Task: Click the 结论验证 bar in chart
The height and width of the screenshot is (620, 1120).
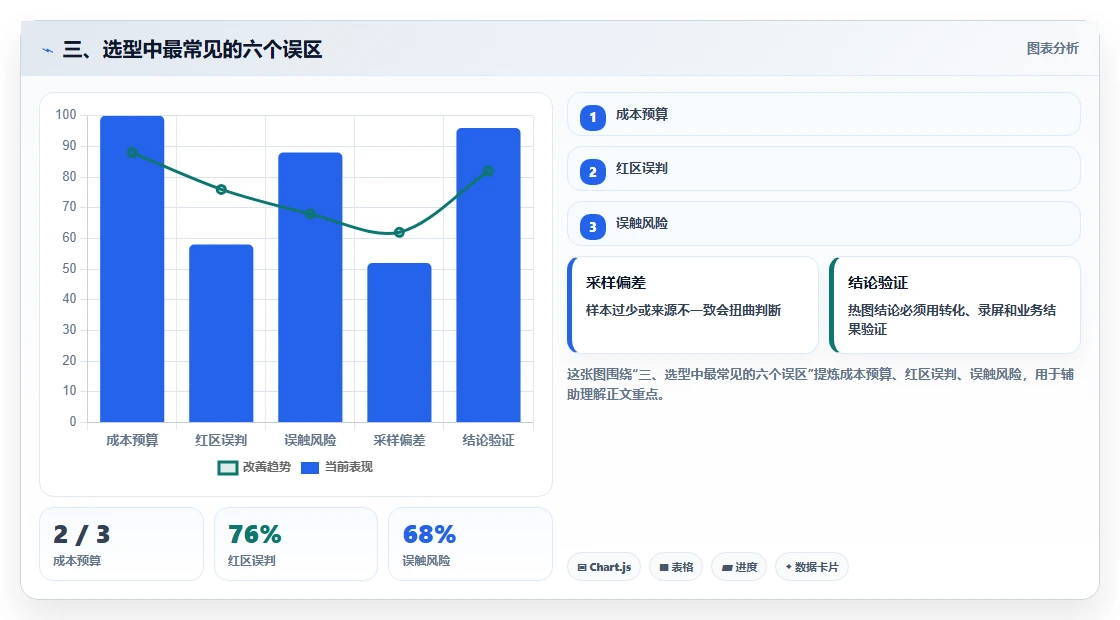Action: 489,275
